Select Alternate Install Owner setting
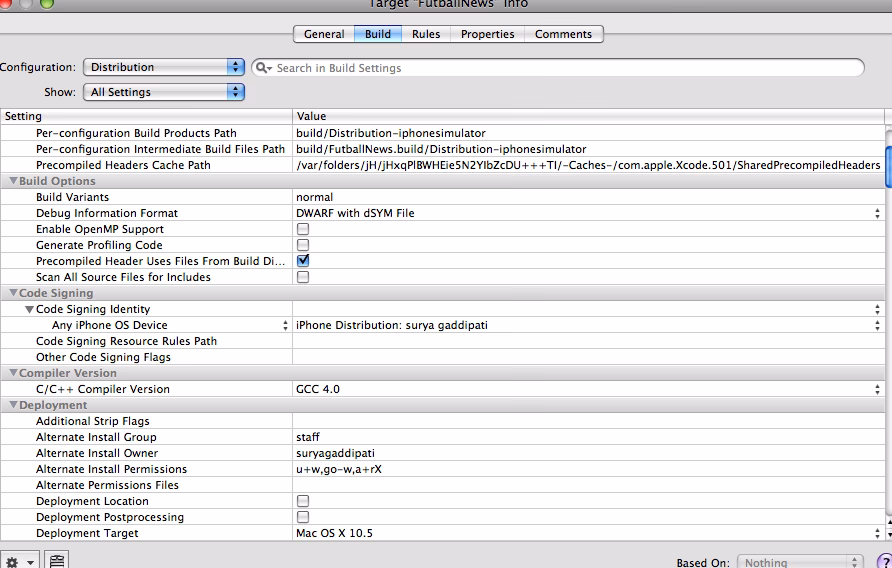 click(97, 453)
